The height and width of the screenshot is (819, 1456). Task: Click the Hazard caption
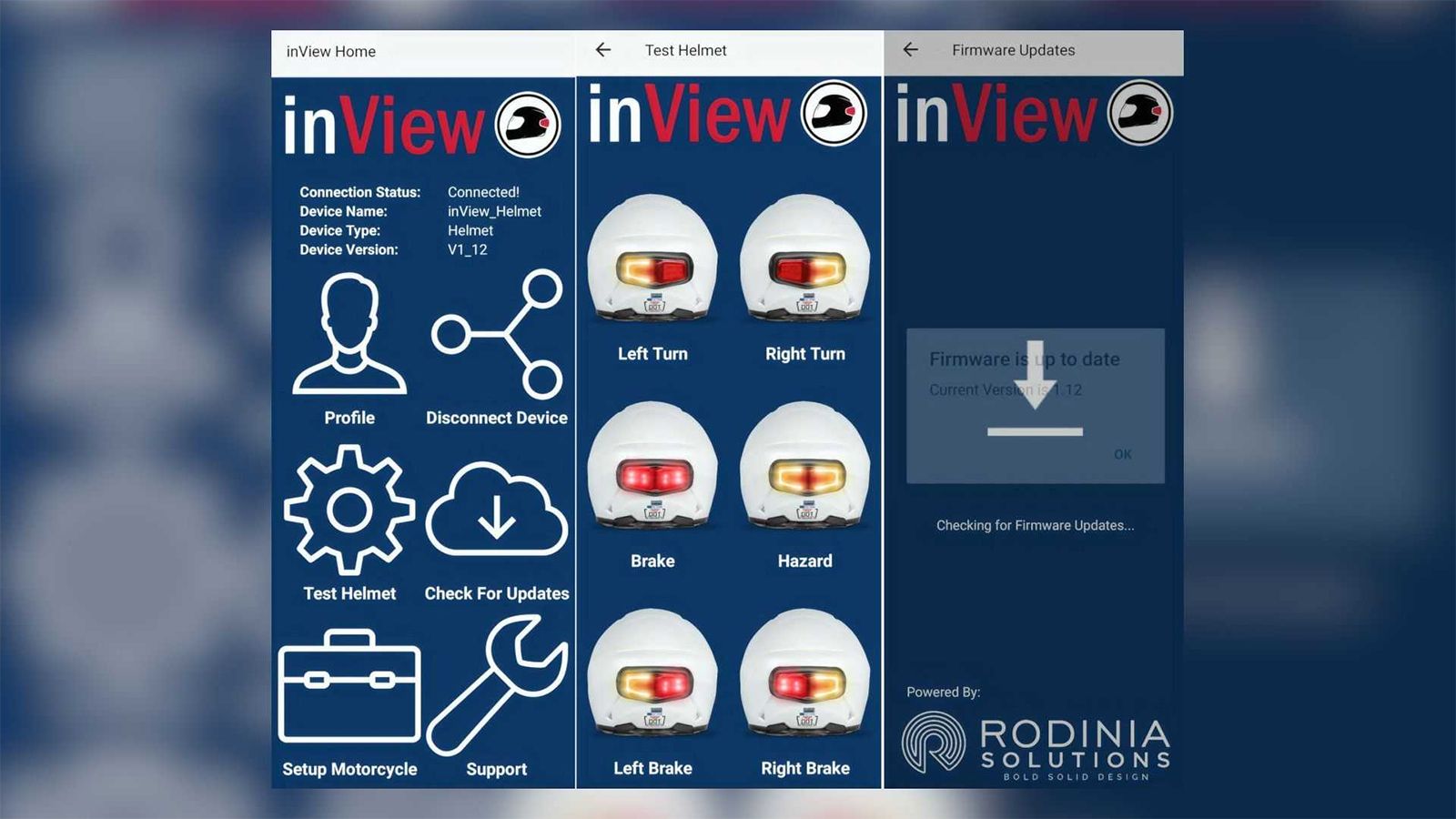click(x=805, y=561)
